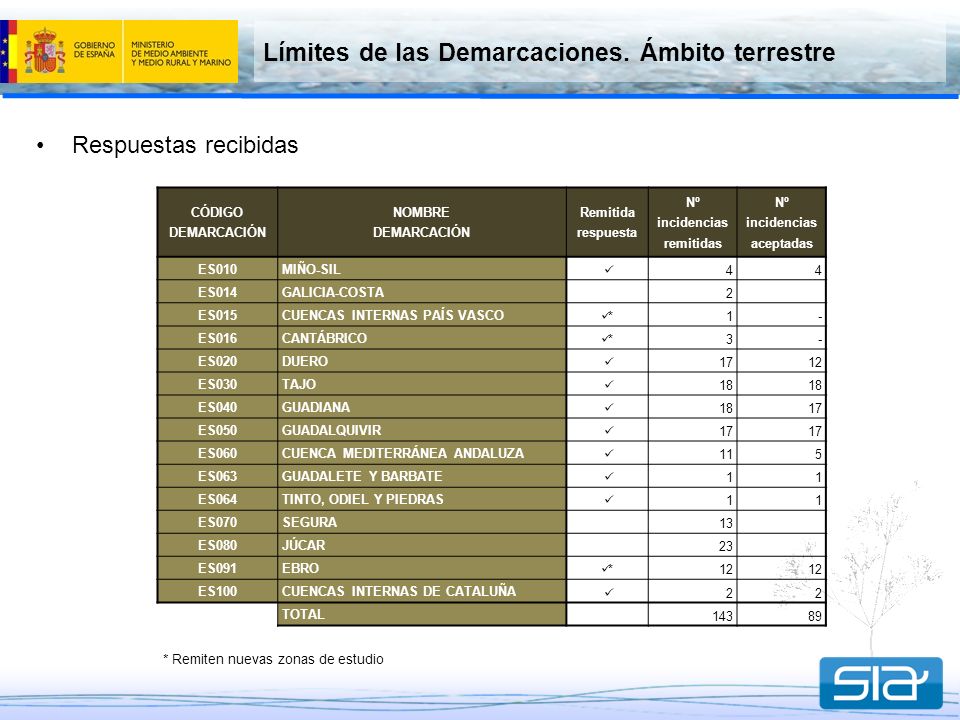Select the ES010 code cell
Viewport: 960px width, 720px height.
pyautogui.click(x=217, y=269)
